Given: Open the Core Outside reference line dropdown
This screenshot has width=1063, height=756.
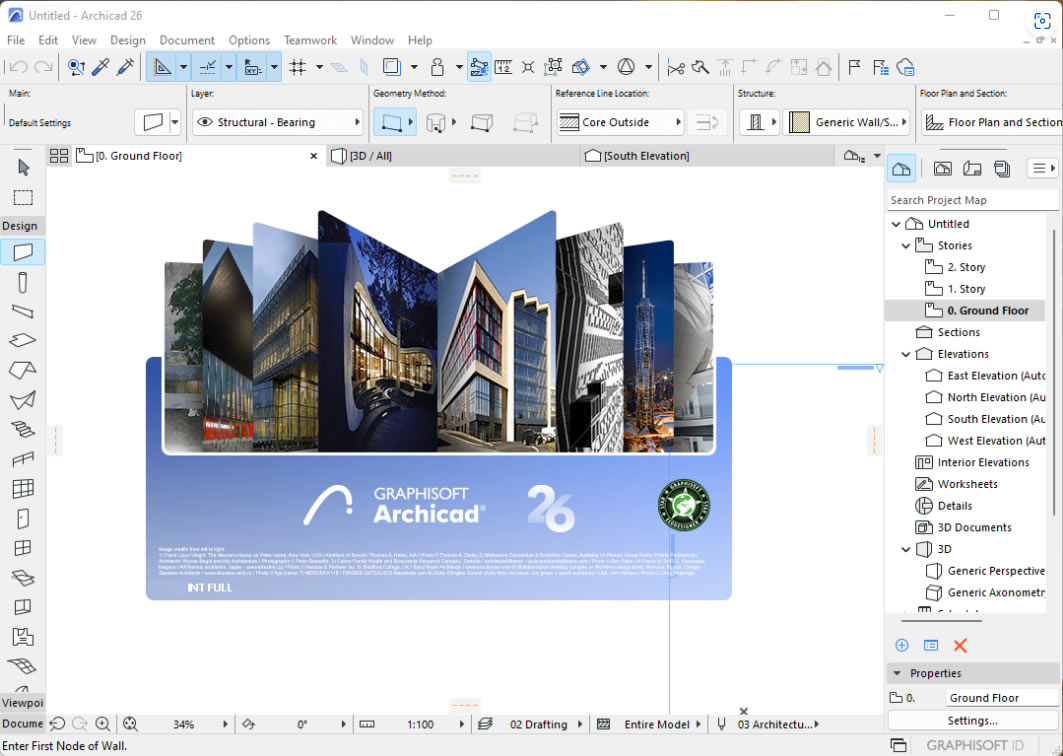Looking at the screenshot, I should click(620, 122).
